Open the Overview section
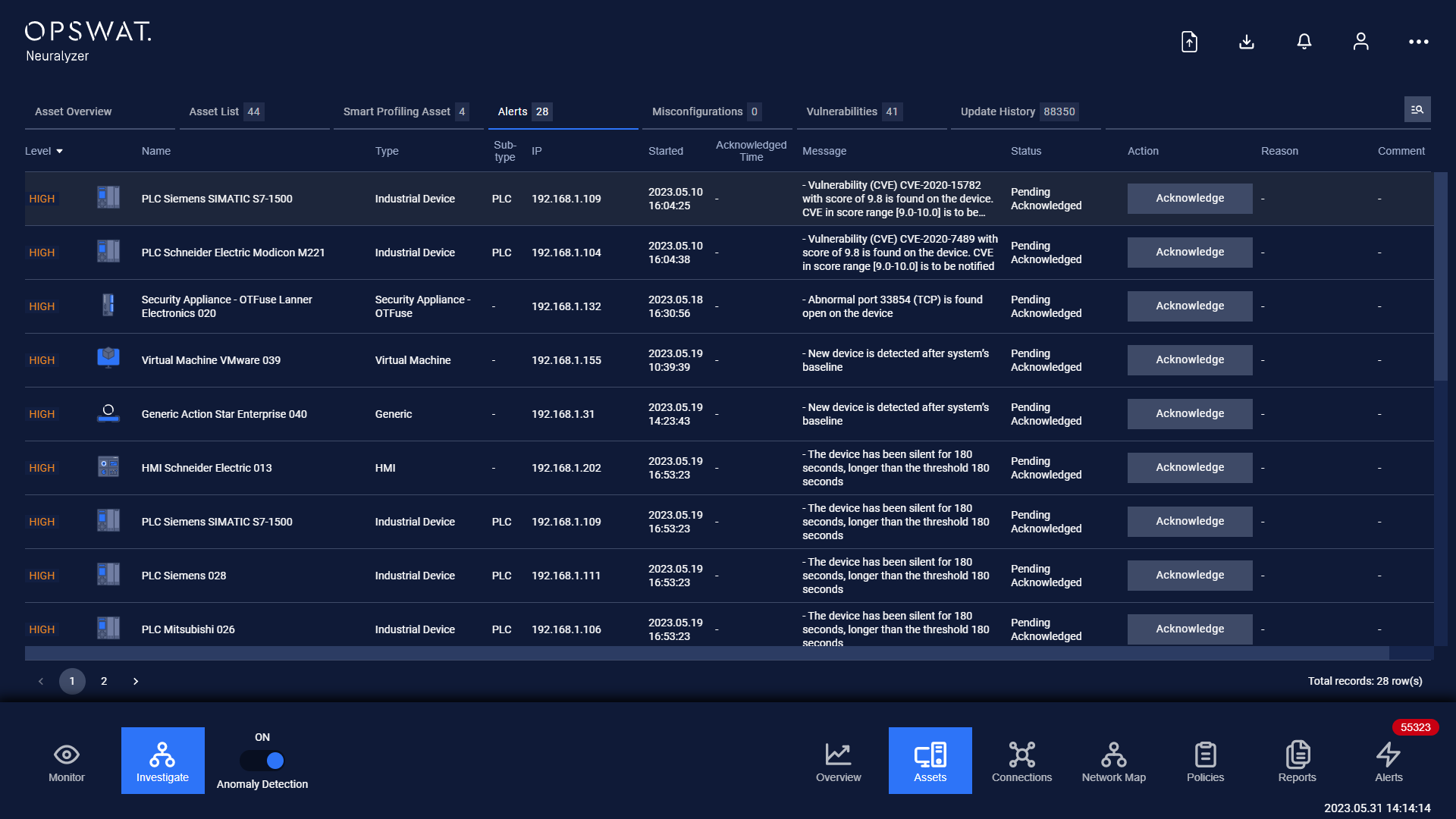This screenshot has height=819, width=1456. point(839,761)
